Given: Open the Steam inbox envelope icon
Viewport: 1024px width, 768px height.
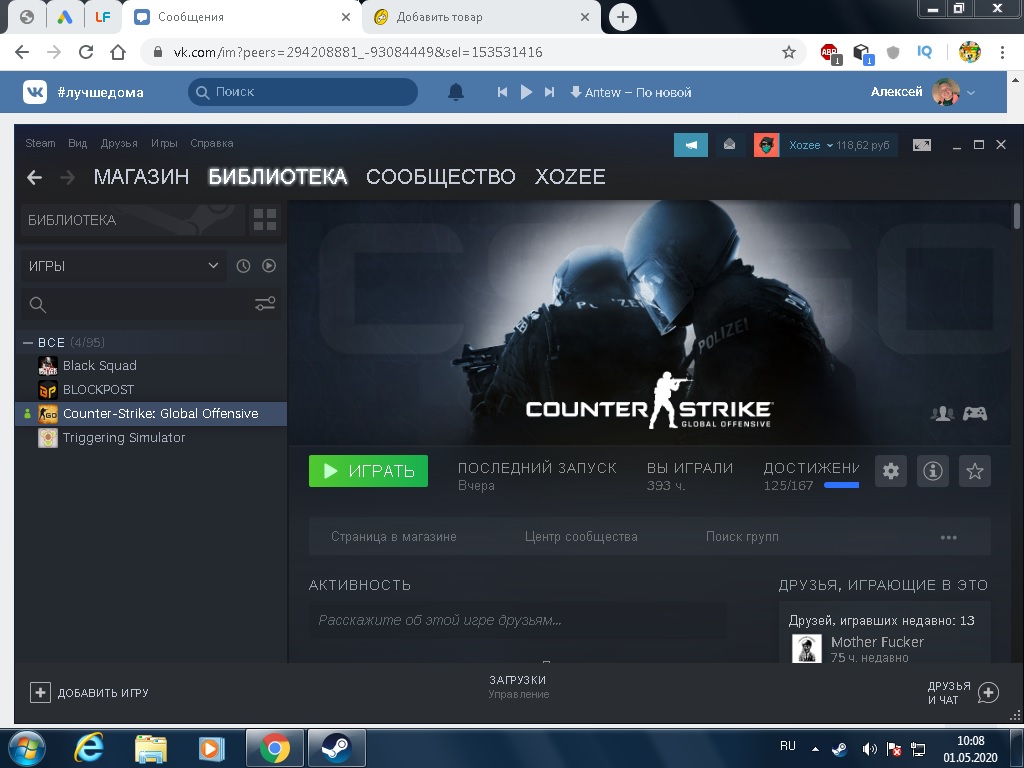Looking at the screenshot, I should pos(729,145).
